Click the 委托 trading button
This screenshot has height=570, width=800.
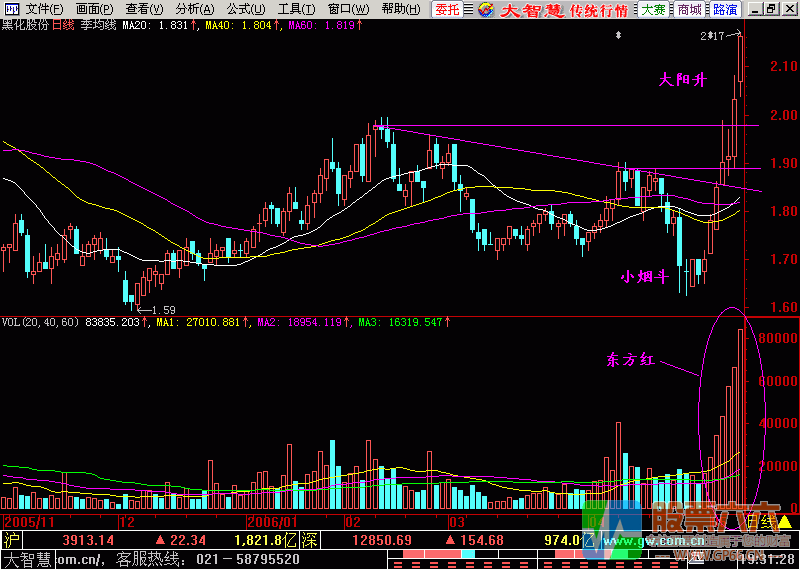click(x=448, y=9)
